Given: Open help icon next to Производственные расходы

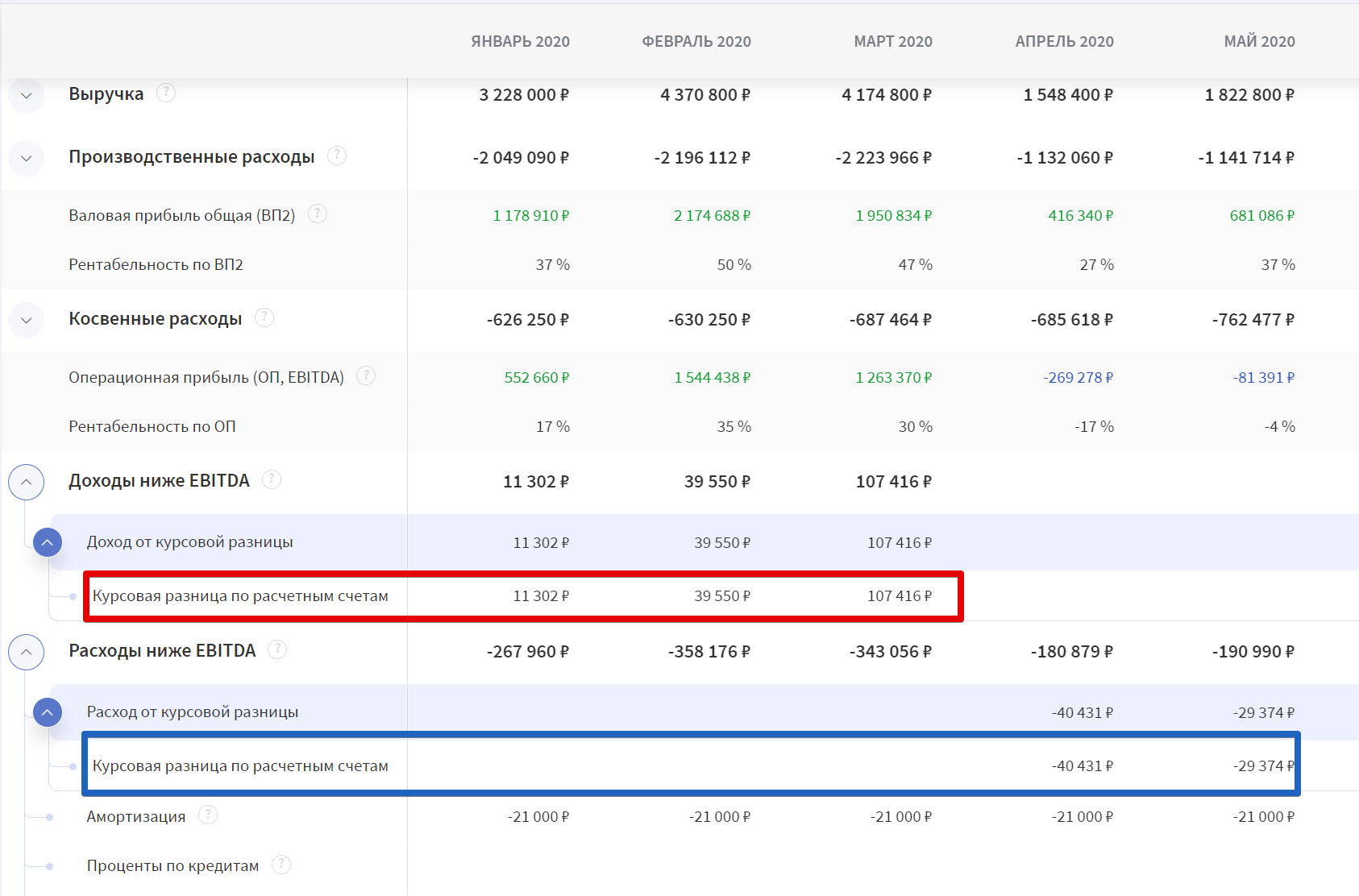Looking at the screenshot, I should 337,156.
